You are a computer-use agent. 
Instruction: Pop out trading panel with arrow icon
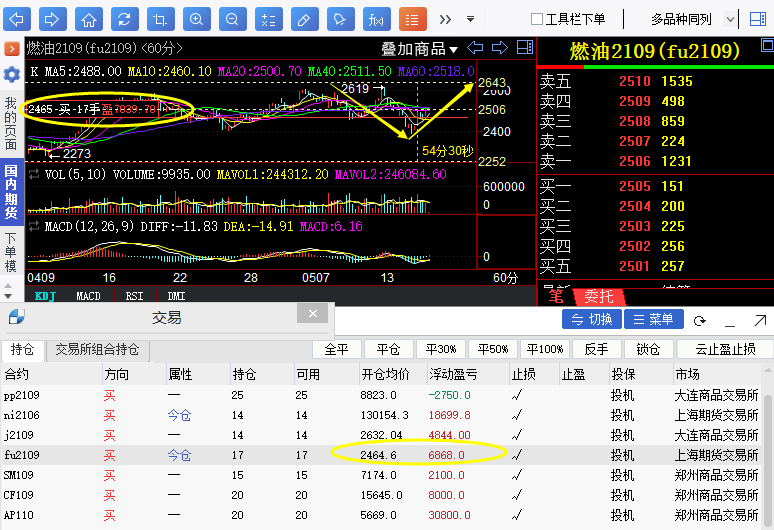pos(760,321)
